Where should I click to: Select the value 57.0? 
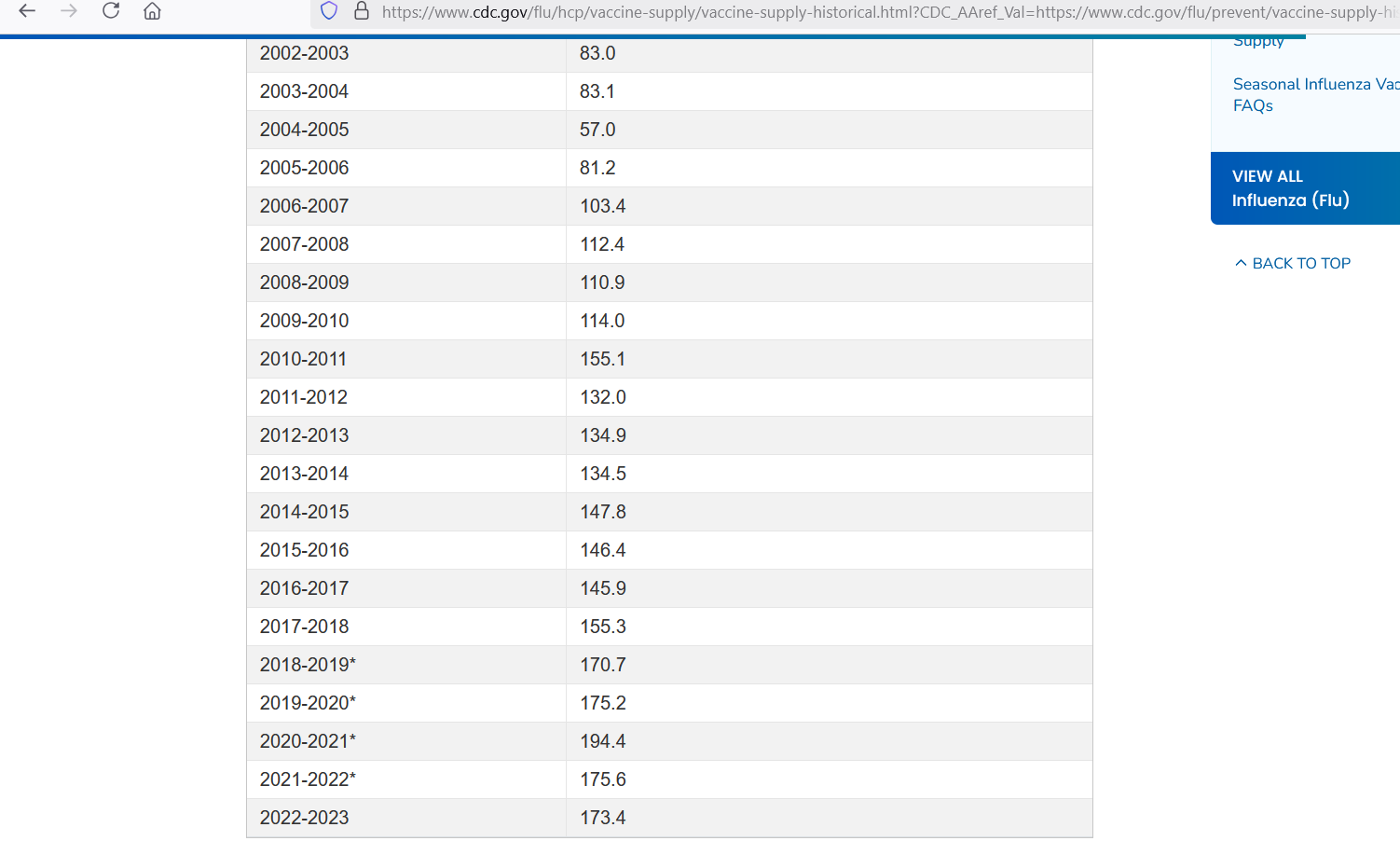597,130
